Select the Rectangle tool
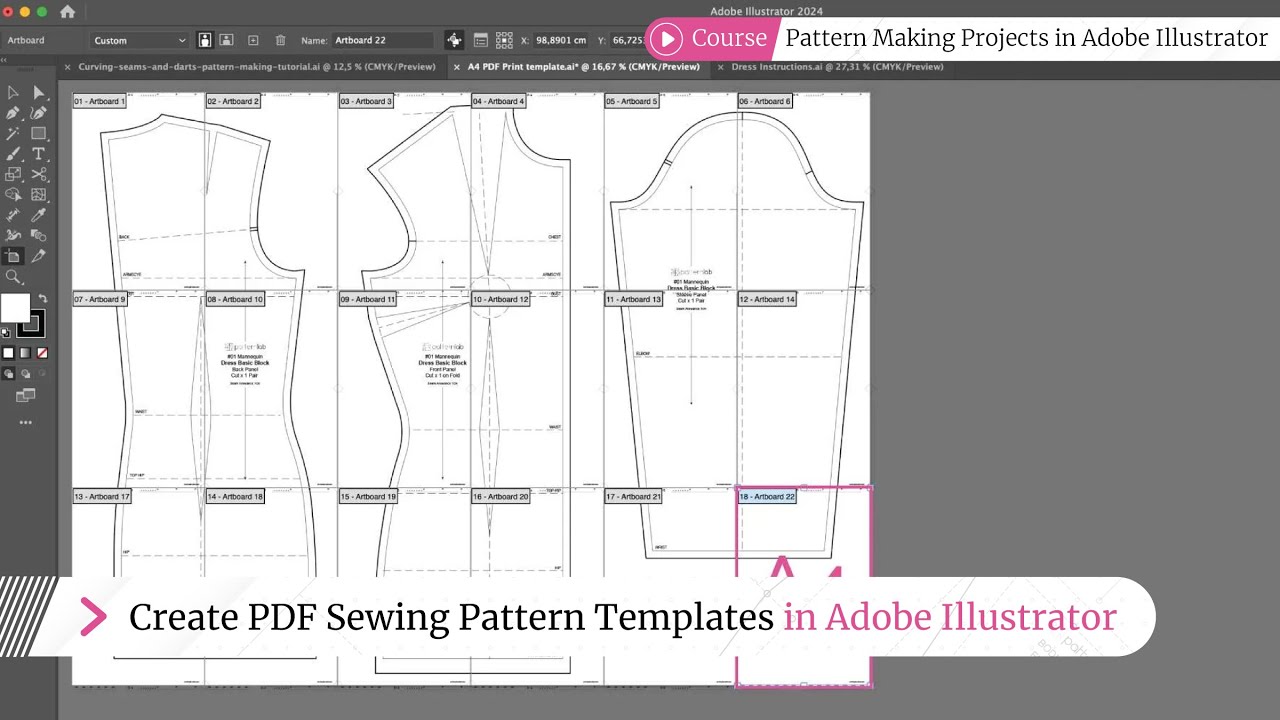Image resolution: width=1280 pixels, height=720 pixels. (x=39, y=133)
